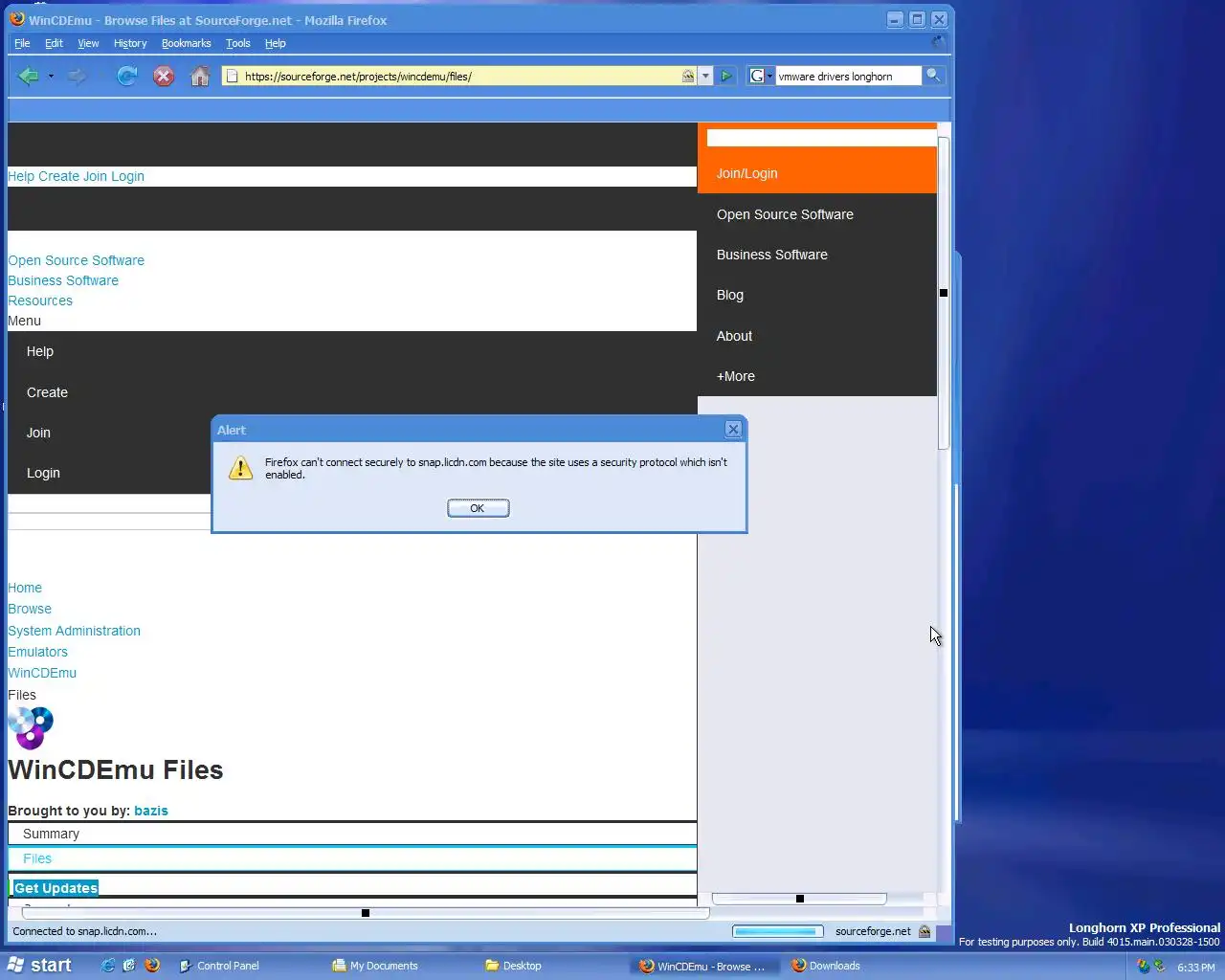This screenshot has width=1225, height=980.
Task: Open the History menu
Action: coord(130,43)
